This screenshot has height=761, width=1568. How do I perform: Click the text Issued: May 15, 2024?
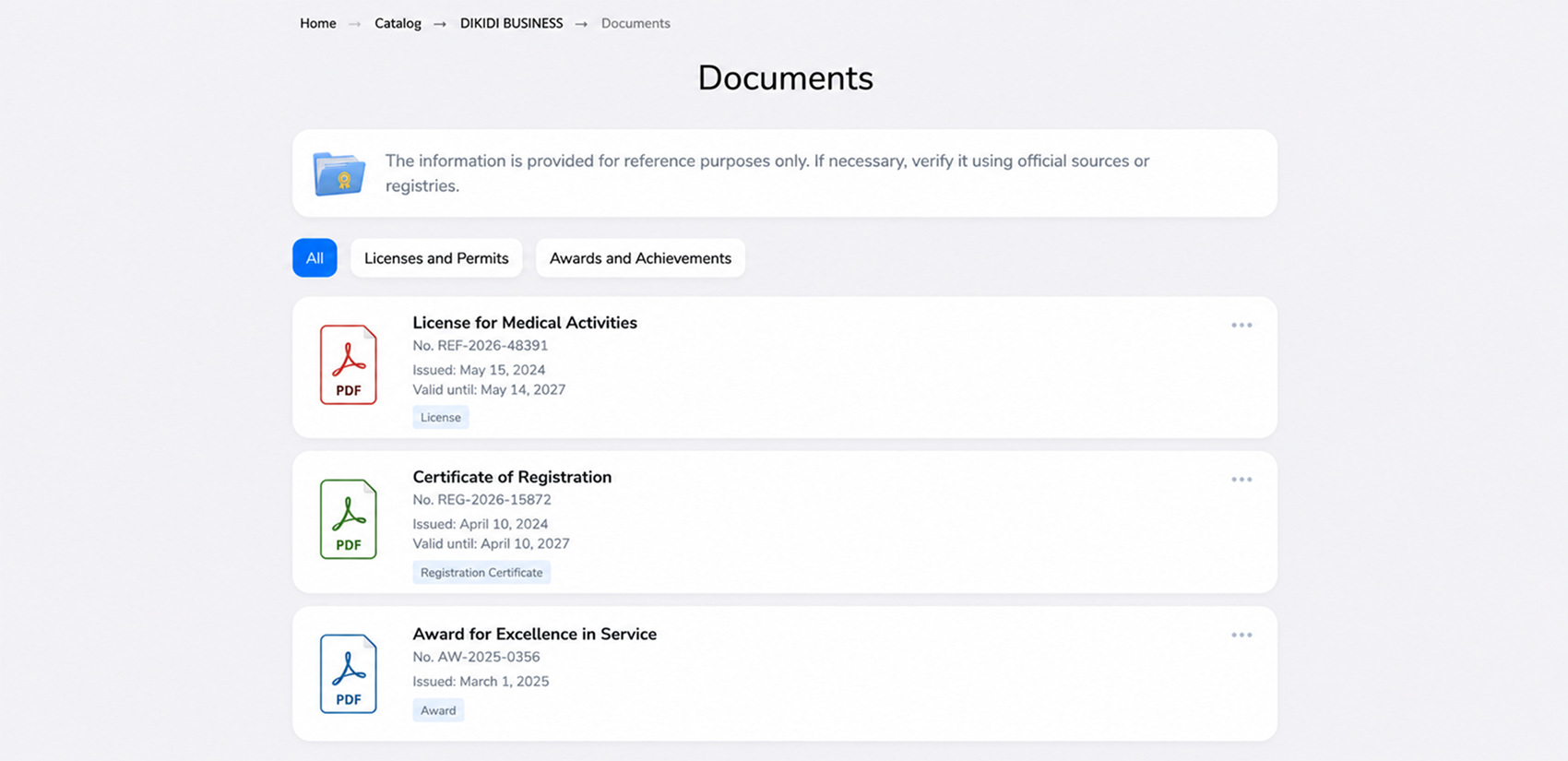[x=479, y=370]
